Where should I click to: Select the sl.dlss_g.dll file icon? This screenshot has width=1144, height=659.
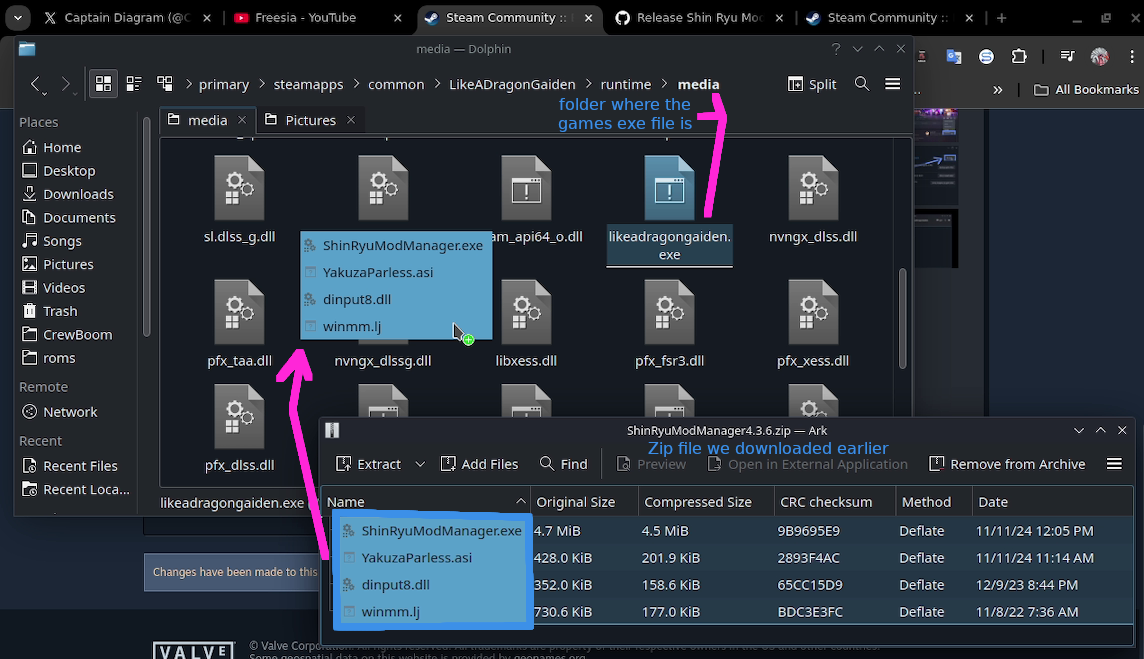click(239, 188)
